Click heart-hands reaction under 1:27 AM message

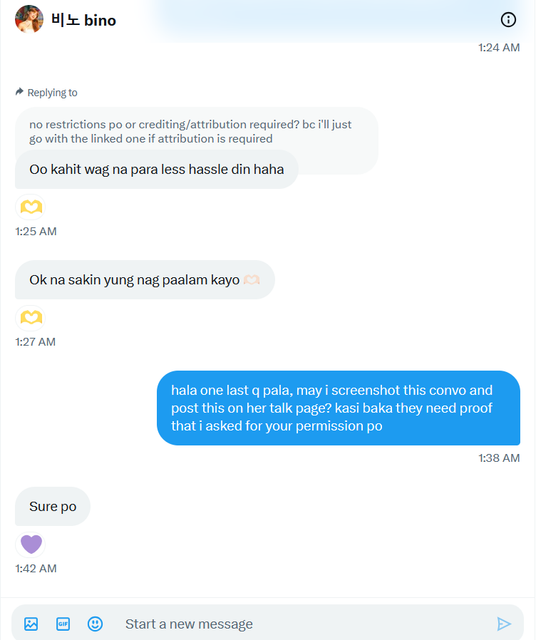tap(31, 318)
